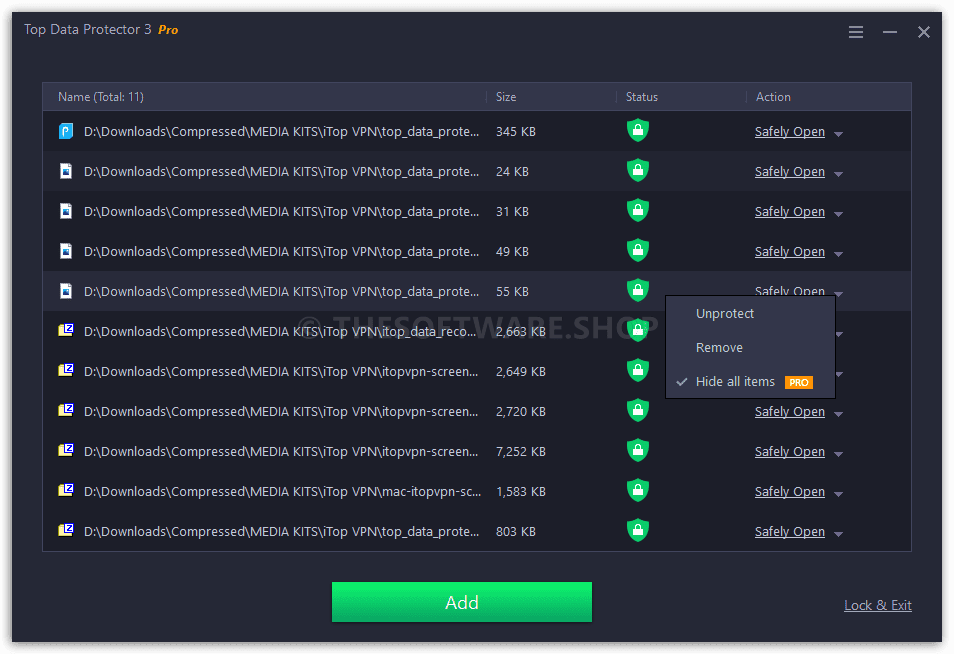Expand the action dropdown arrow for the 31 KB file

pos(838,214)
